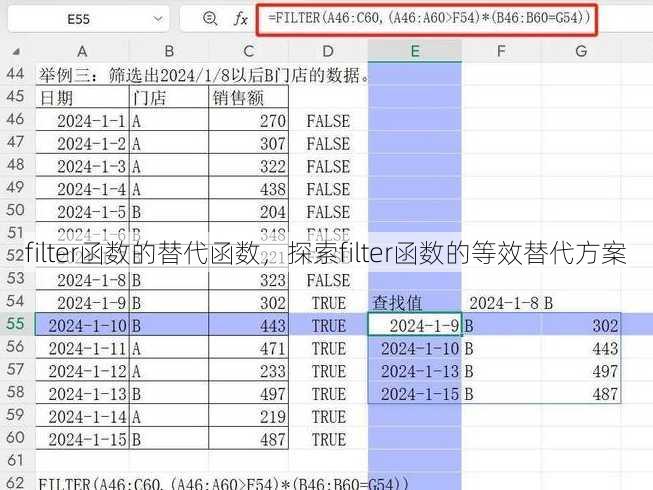
Task: Select row 50 header
Action: coord(16,210)
